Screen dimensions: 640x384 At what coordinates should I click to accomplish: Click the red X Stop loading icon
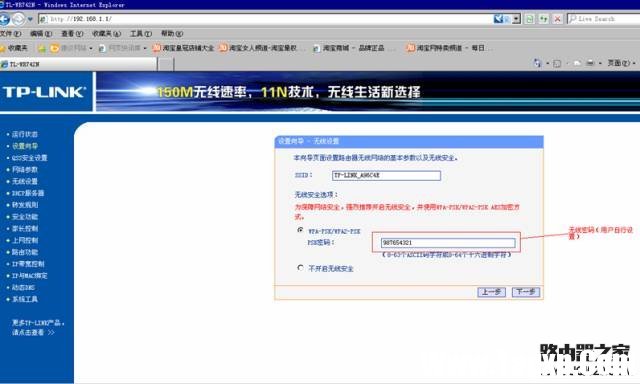[x=558, y=19]
